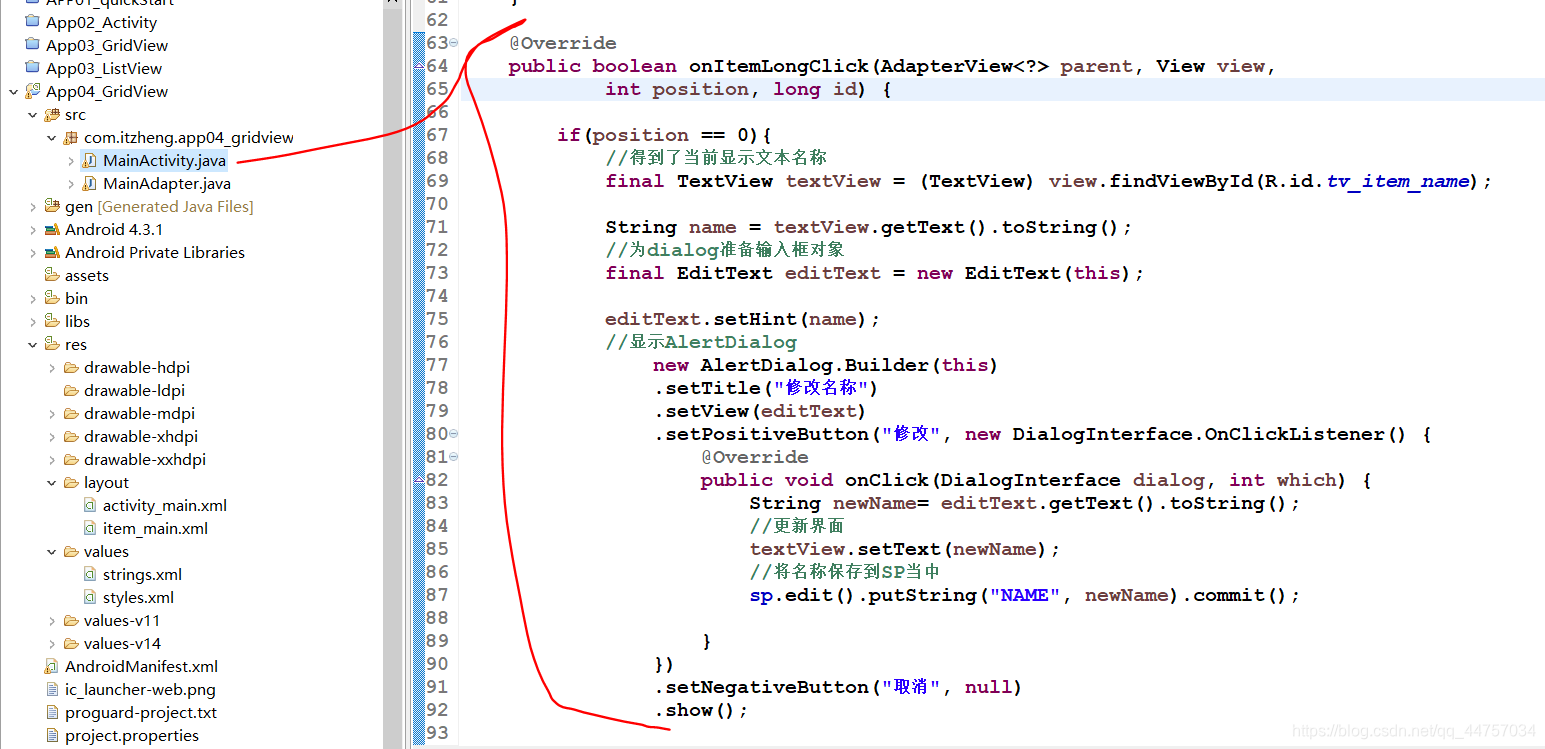
Task: Select the App03_GridView project
Action: tap(106, 45)
